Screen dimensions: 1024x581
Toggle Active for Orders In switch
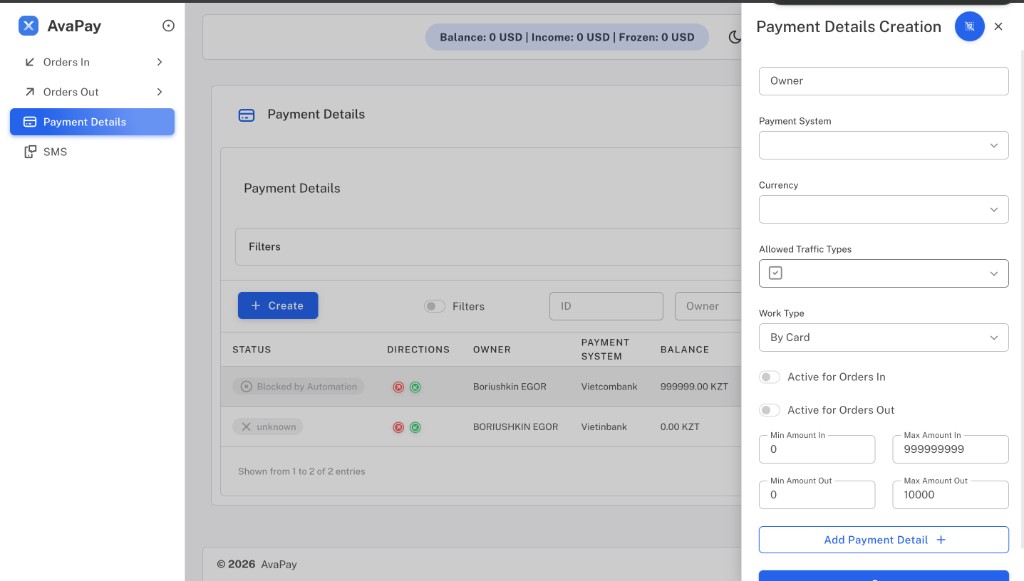[x=769, y=377]
